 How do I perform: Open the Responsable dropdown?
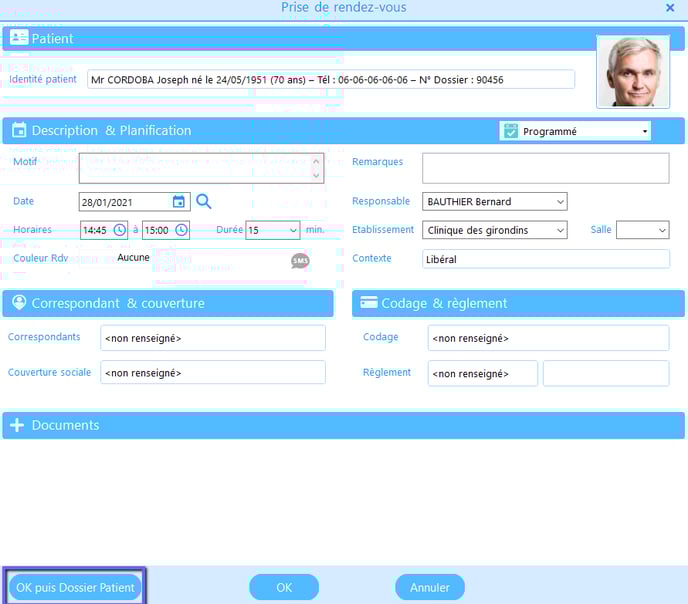[558, 202]
